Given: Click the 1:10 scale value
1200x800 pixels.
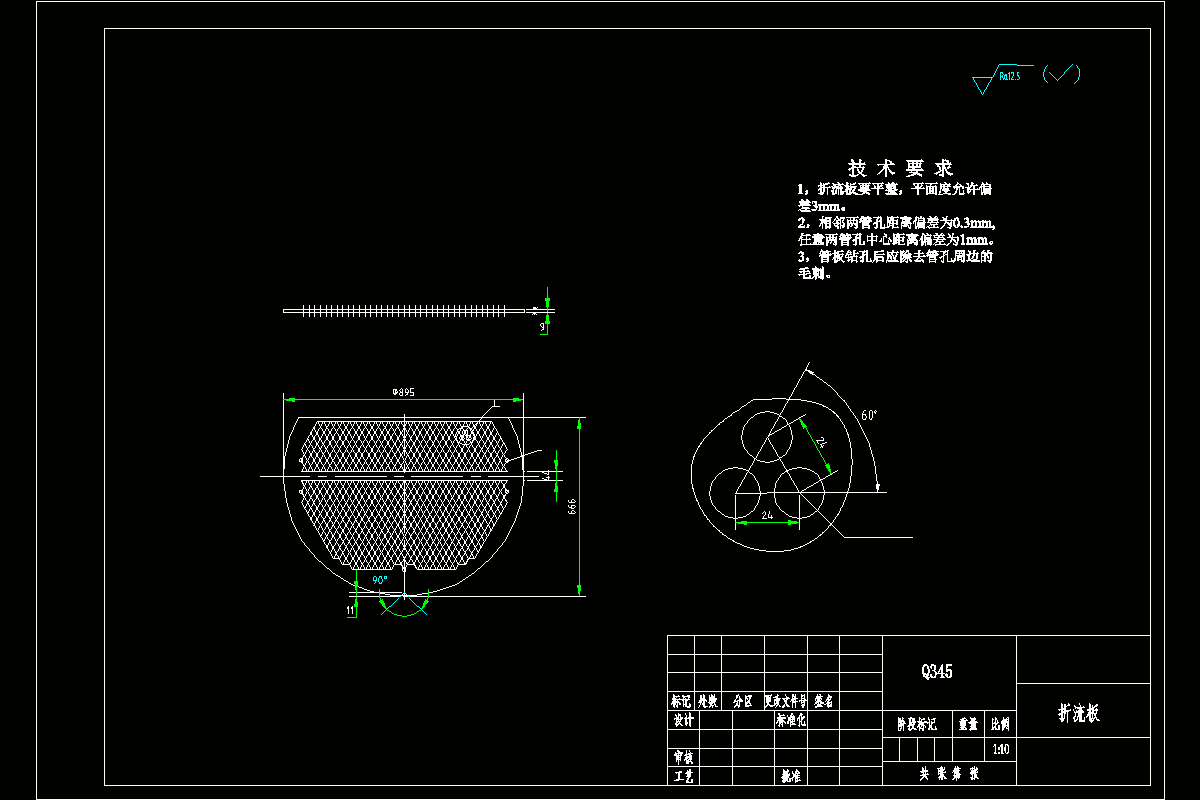Looking at the screenshot, I should pos(999,749).
